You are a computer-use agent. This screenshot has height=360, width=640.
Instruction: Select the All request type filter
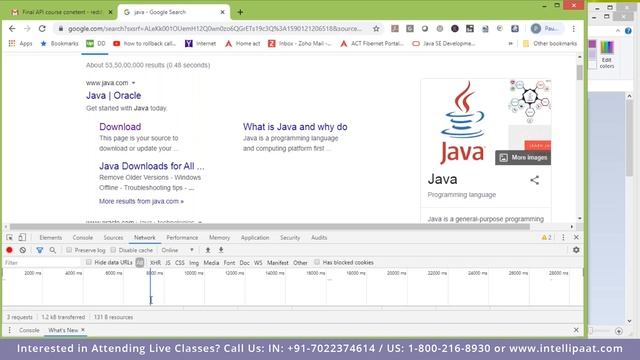tap(140, 262)
